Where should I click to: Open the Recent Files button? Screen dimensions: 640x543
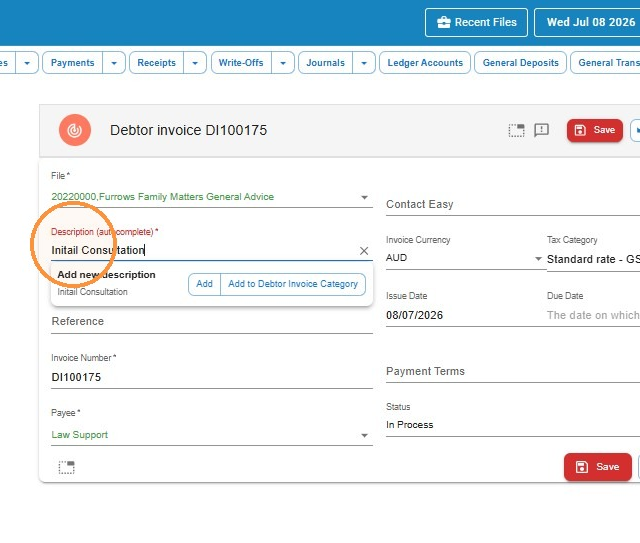point(476,22)
